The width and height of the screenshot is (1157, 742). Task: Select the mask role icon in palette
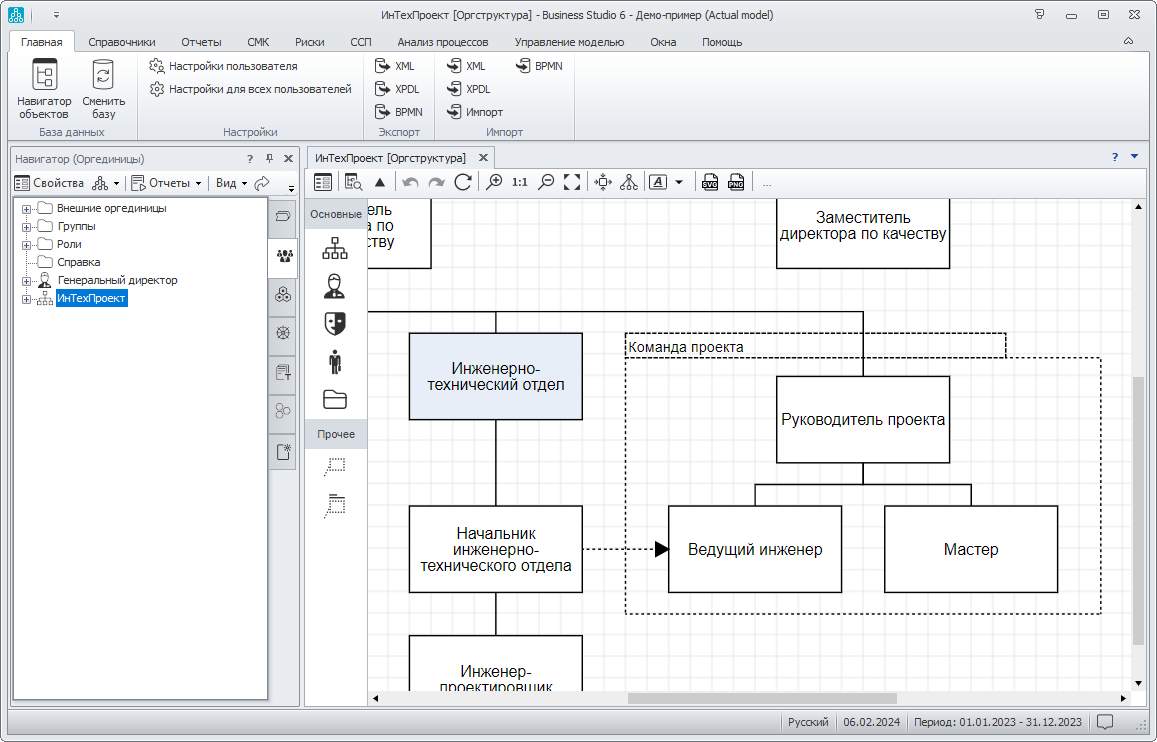pyautogui.click(x=335, y=323)
